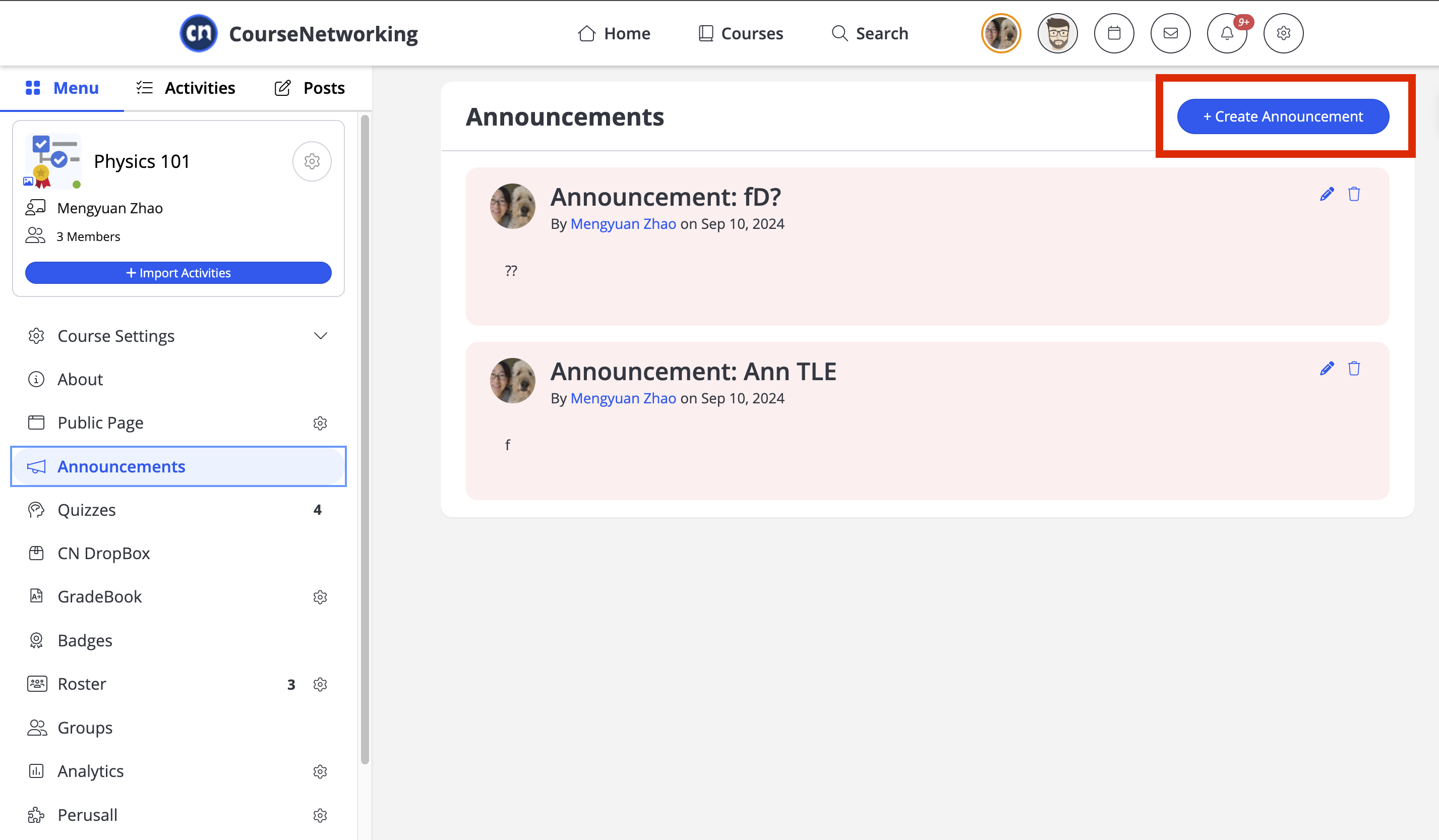Open Roster gear settings
Image resolution: width=1439 pixels, height=840 pixels.
320,684
